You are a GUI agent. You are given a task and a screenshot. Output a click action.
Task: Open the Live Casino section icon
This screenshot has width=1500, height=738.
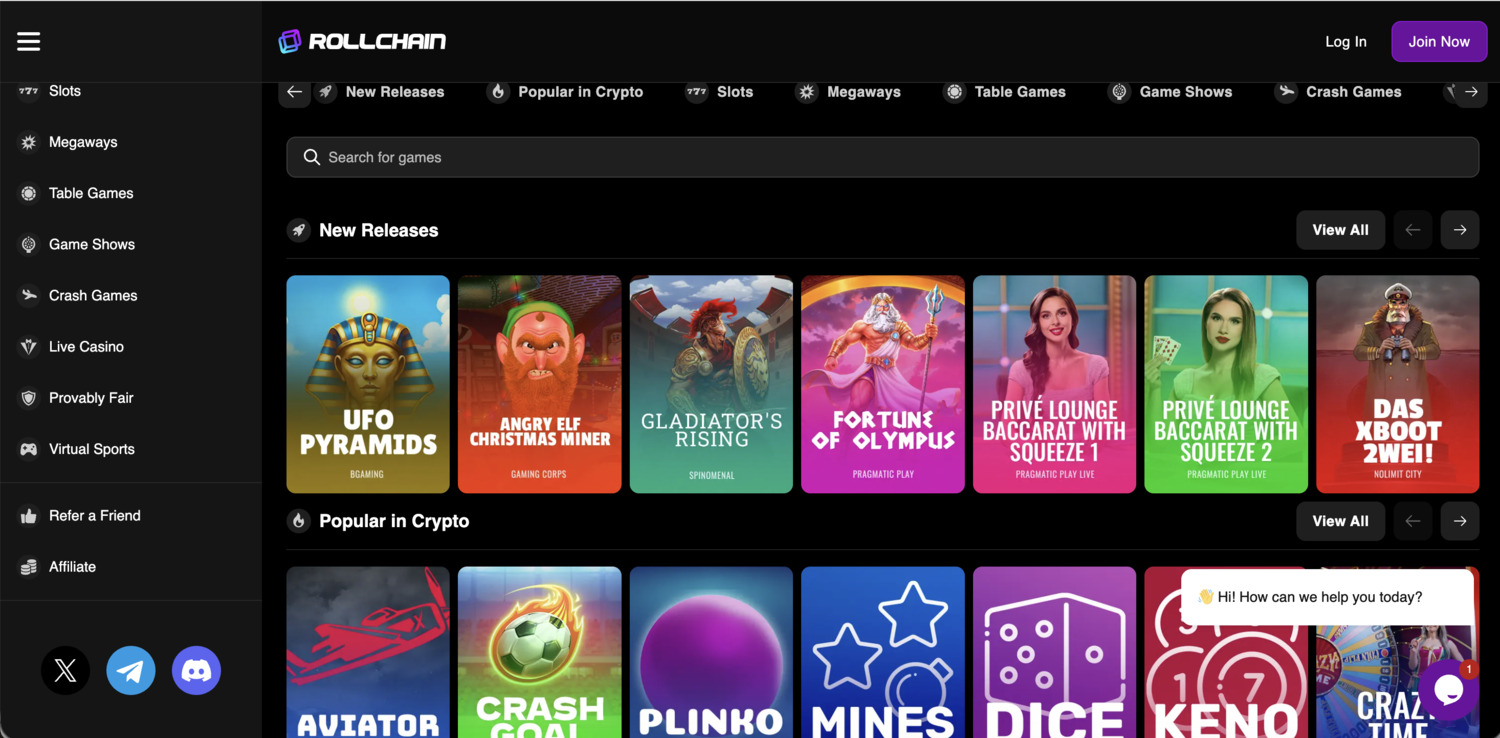(x=29, y=346)
